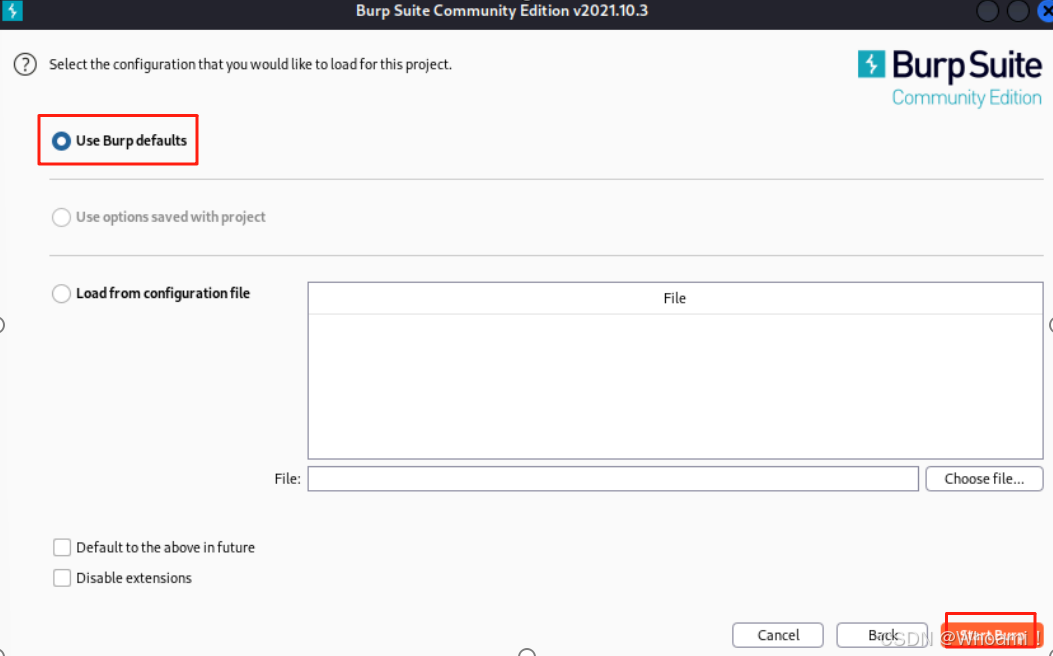
Task: Click the Choose file... button
Action: click(x=984, y=479)
